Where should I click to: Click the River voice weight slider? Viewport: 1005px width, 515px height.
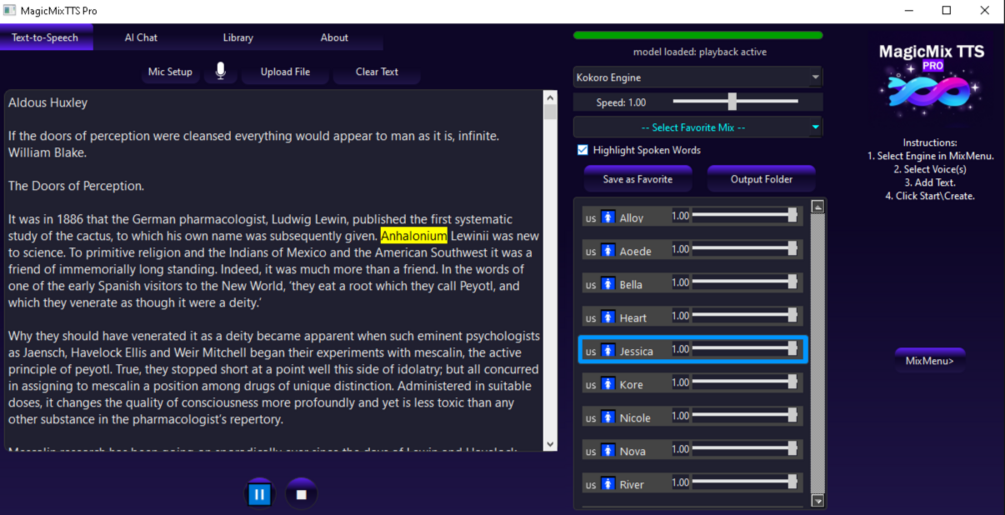point(745,482)
